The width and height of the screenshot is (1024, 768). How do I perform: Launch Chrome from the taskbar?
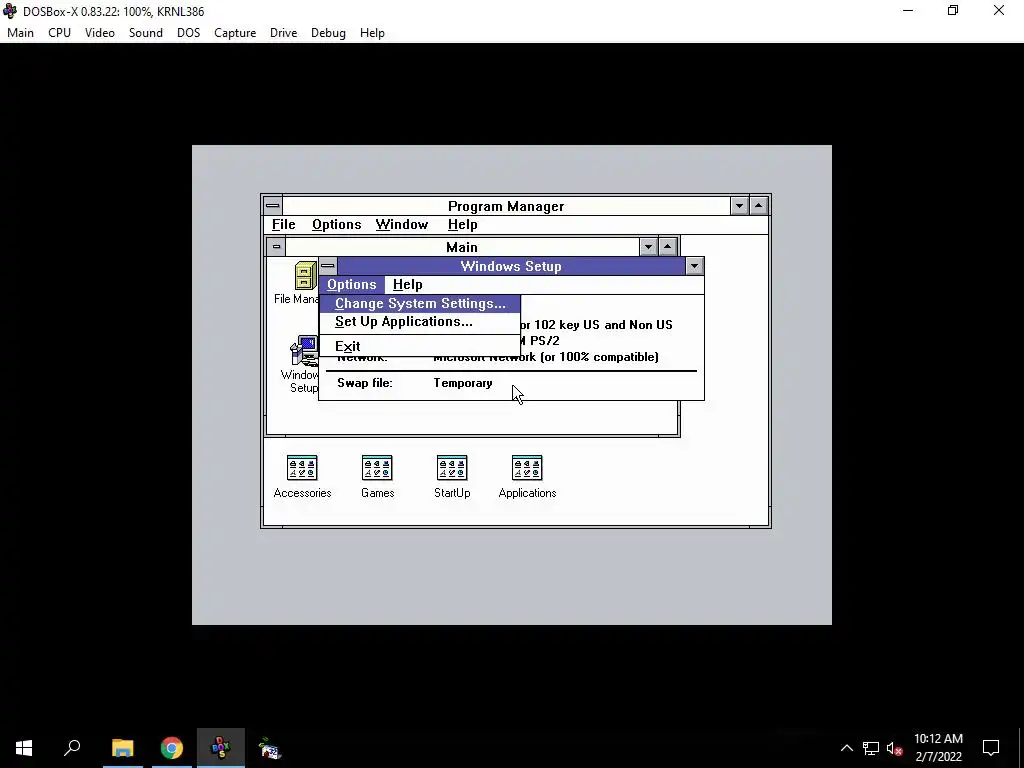pos(172,748)
